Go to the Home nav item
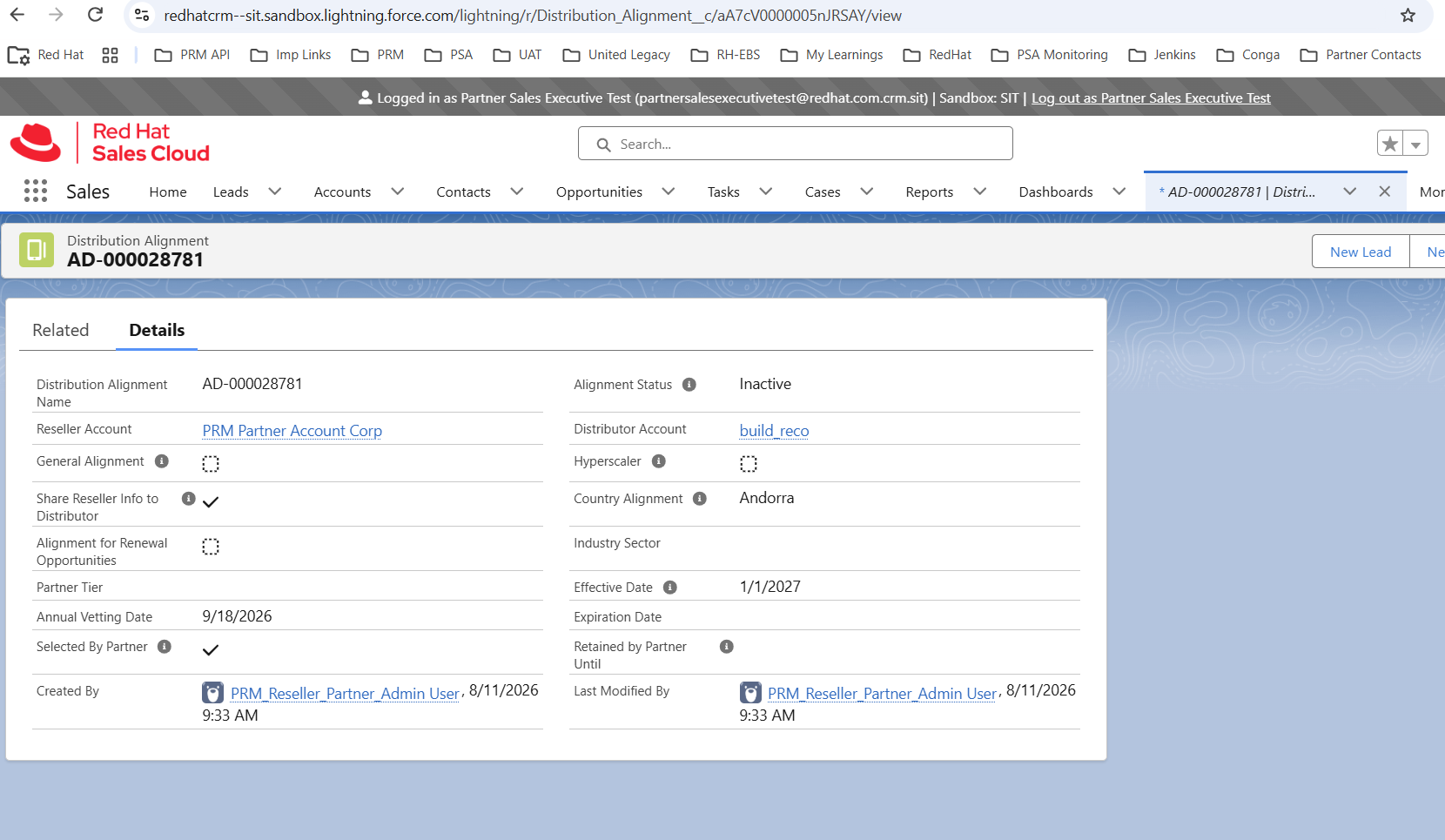1445x840 pixels. [x=168, y=192]
